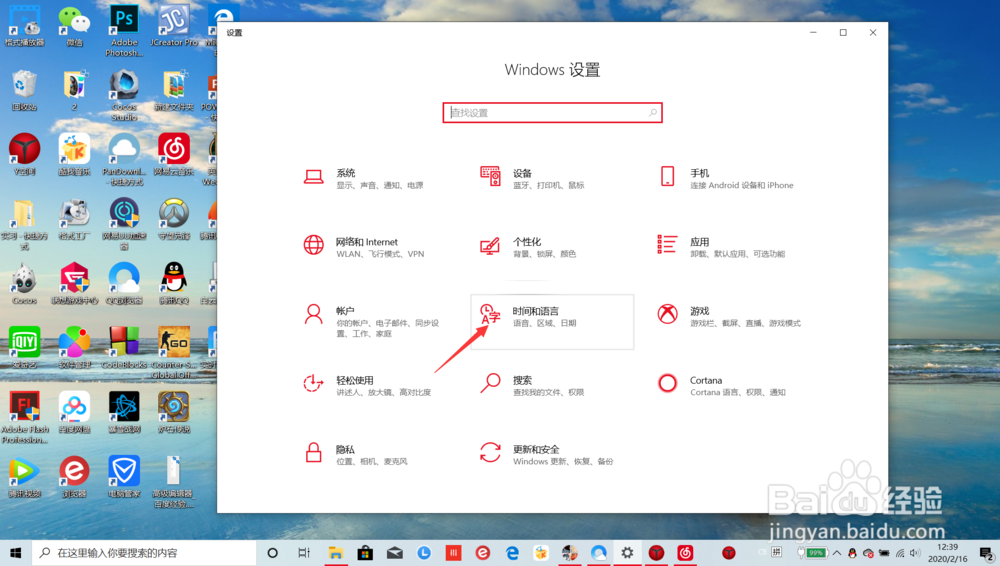Select the QQ浏览器 desktop shortcut
Image resolution: width=1000 pixels, height=566 pixels.
tap(124, 284)
